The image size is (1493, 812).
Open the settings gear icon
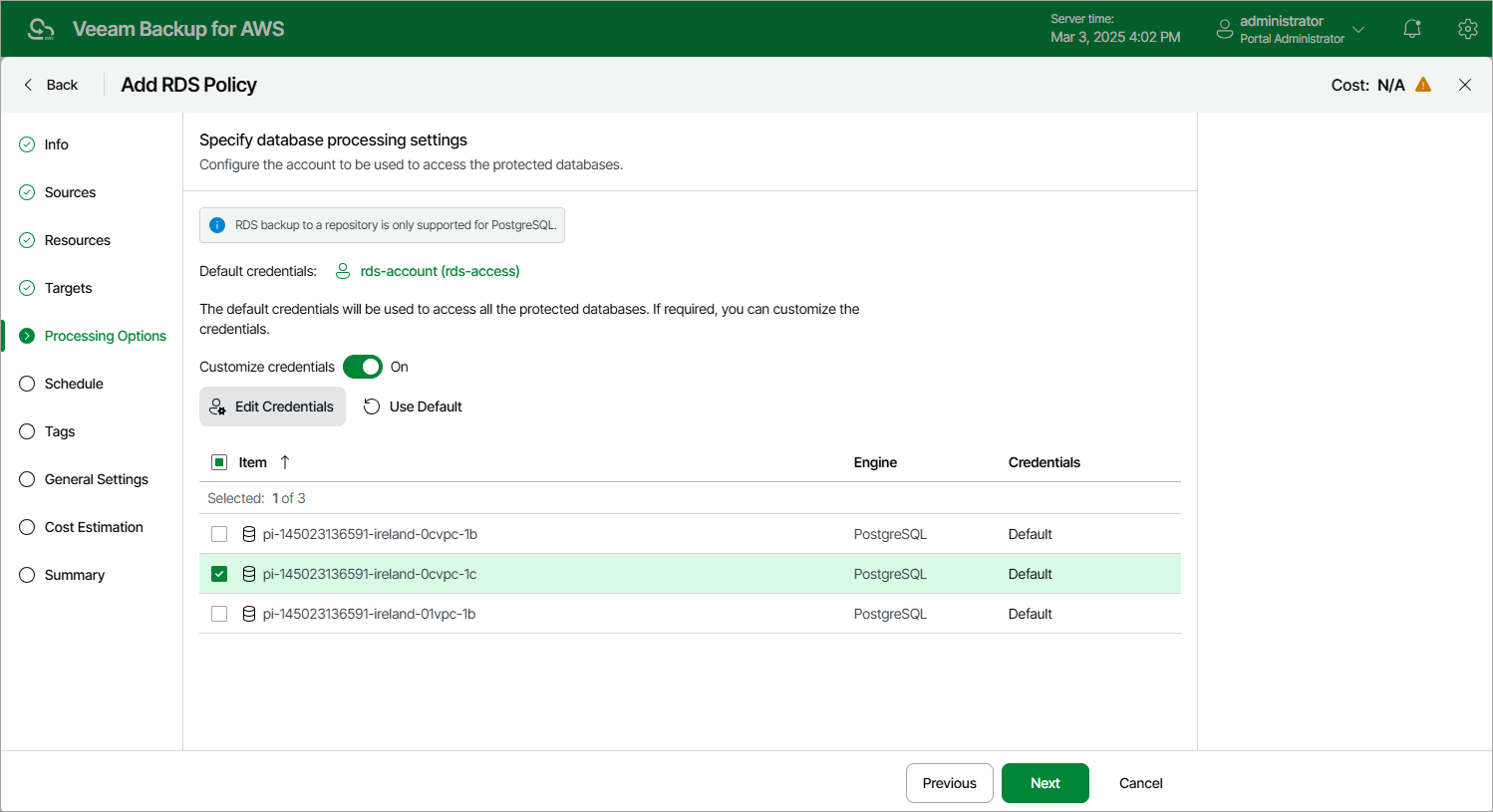click(1467, 29)
